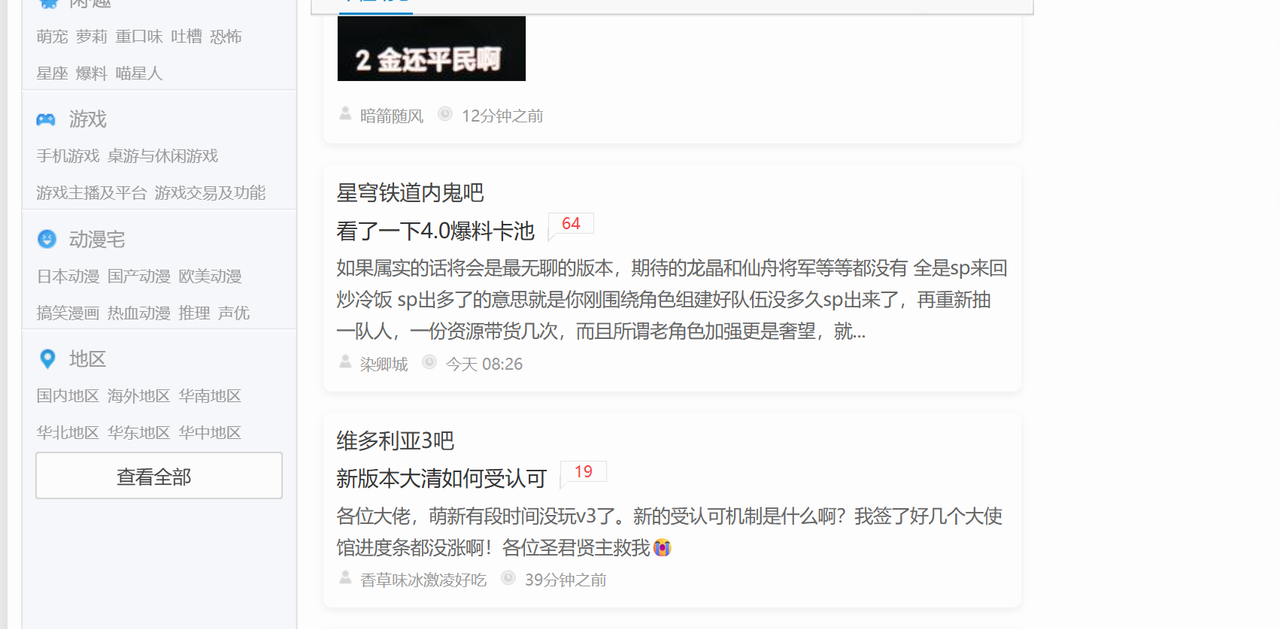Screen dimensions: 1280x629
Task: Click the reply count bubble showing 64
Action: pos(571,225)
